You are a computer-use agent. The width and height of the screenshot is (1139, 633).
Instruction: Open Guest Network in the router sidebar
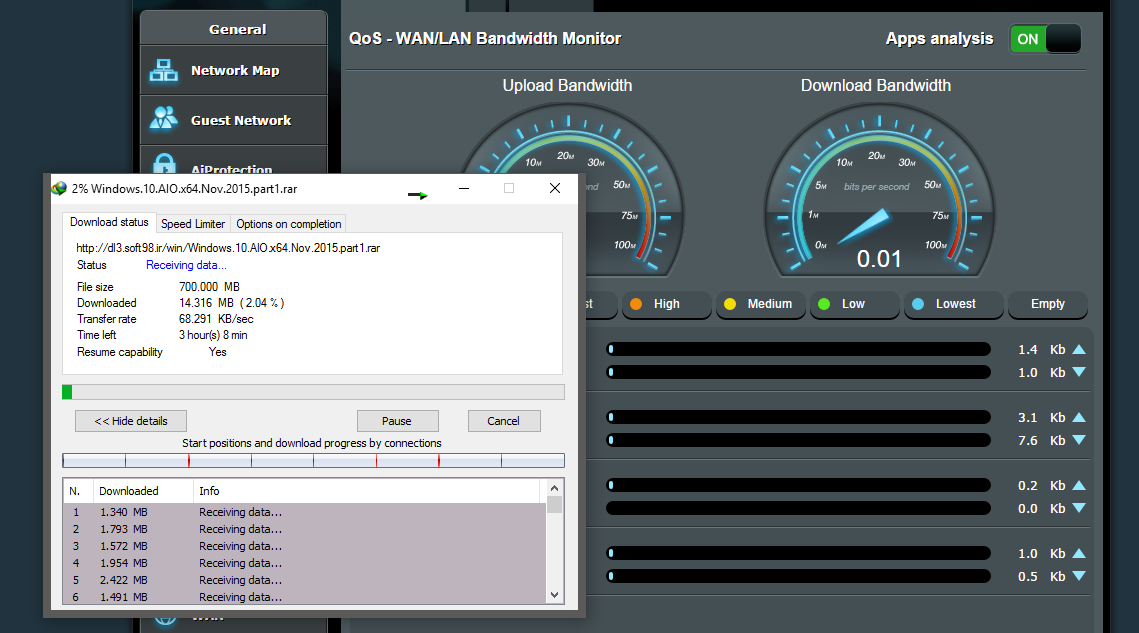233,120
